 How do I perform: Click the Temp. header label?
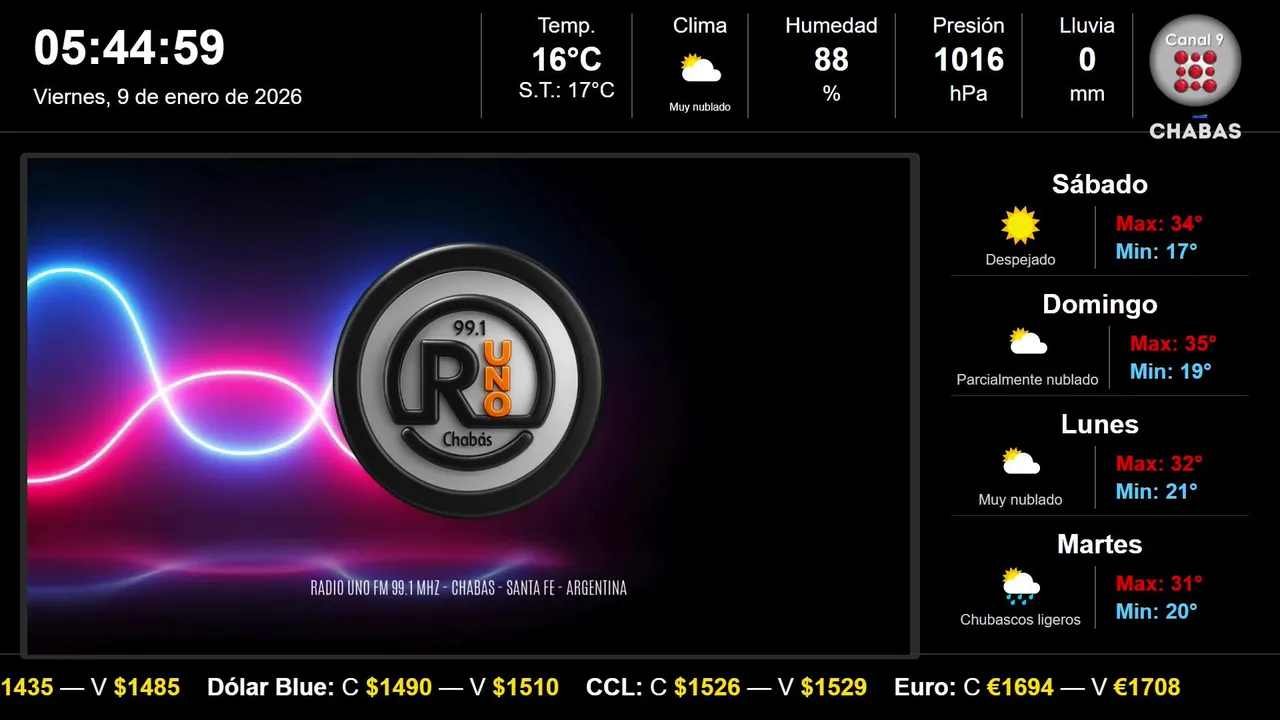click(566, 26)
